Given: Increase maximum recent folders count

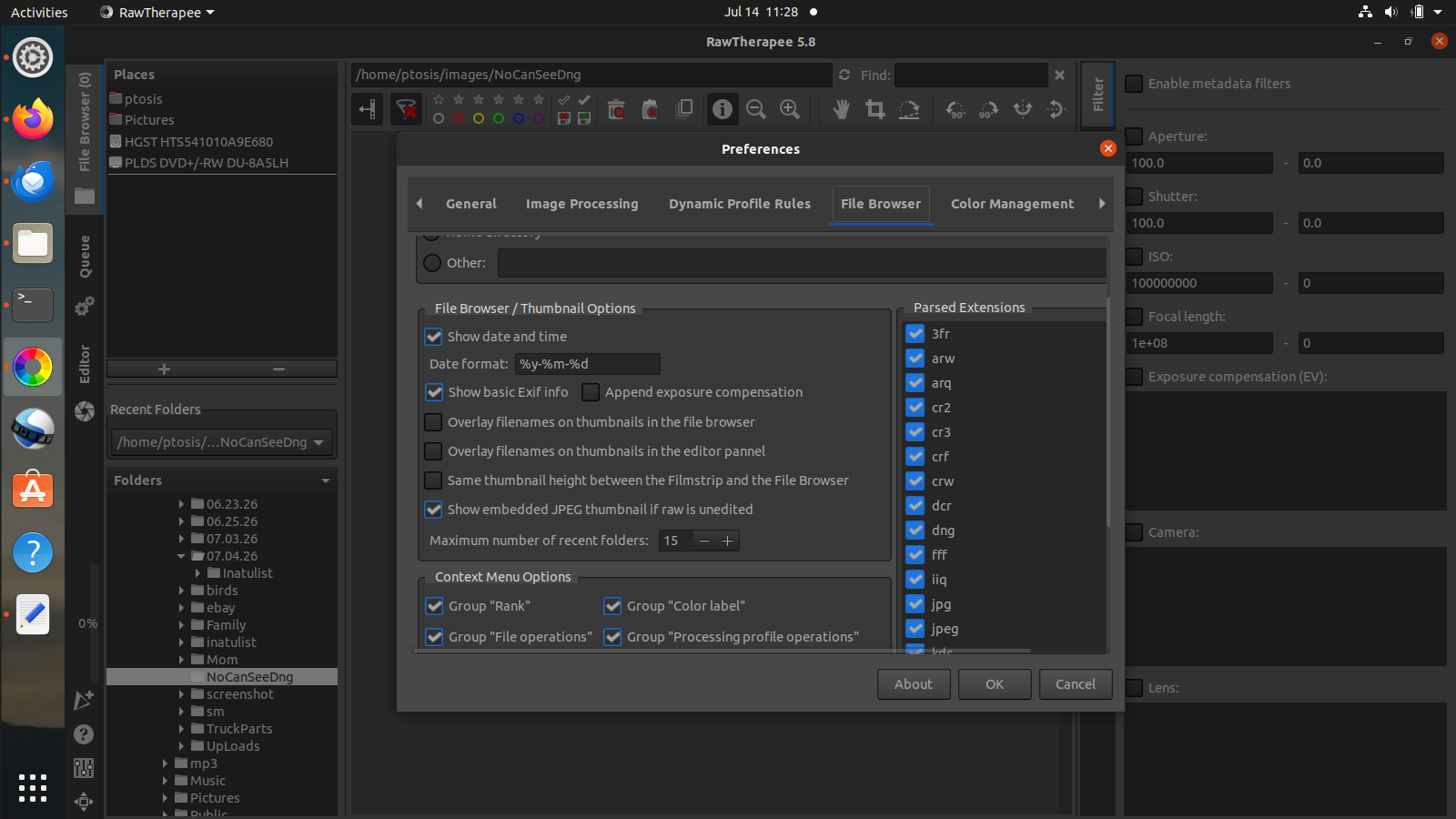Looking at the screenshot, I should [x=727, y=541].
